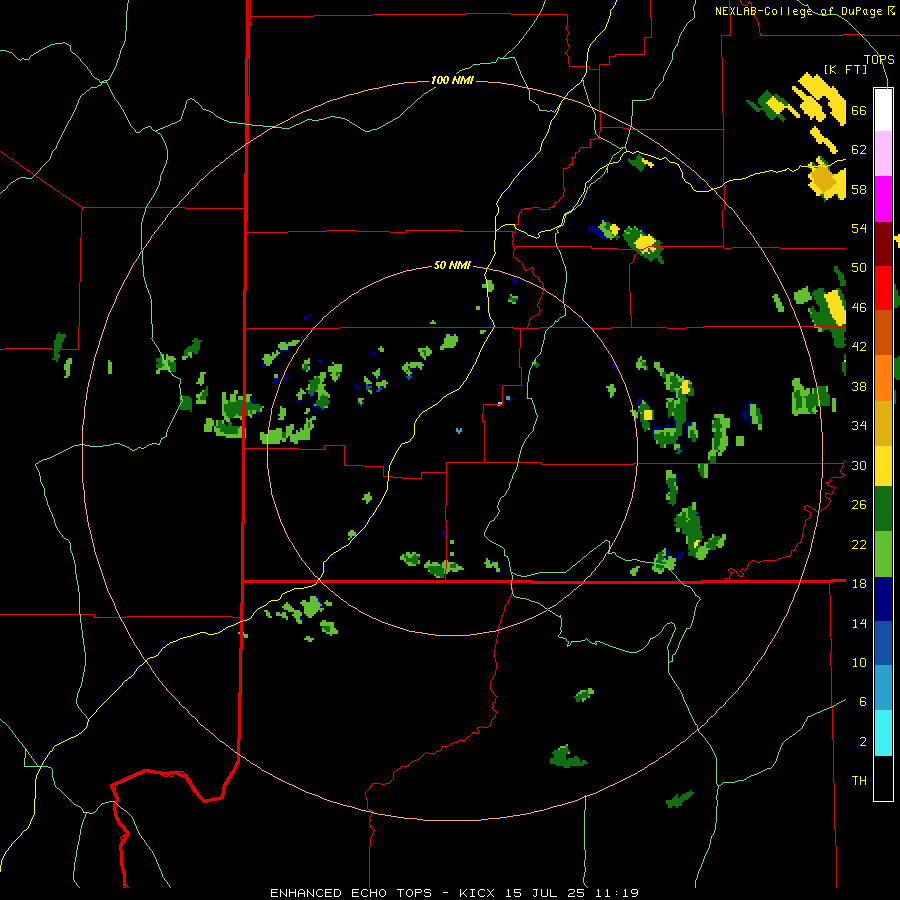This screenshot has width=900, height=900.
Task: Select the light green legend swatch
Action: pyautogui.click(x=883, y=554)
